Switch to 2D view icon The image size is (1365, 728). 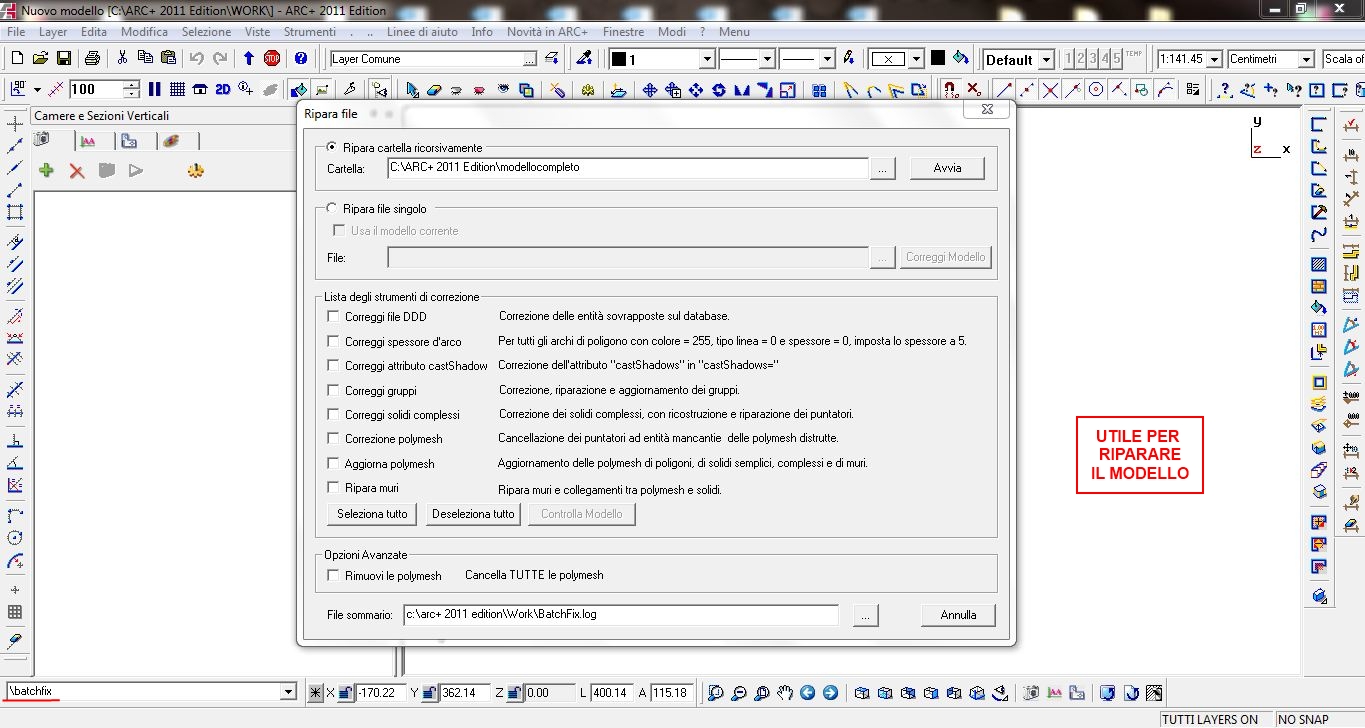[222, 89]
